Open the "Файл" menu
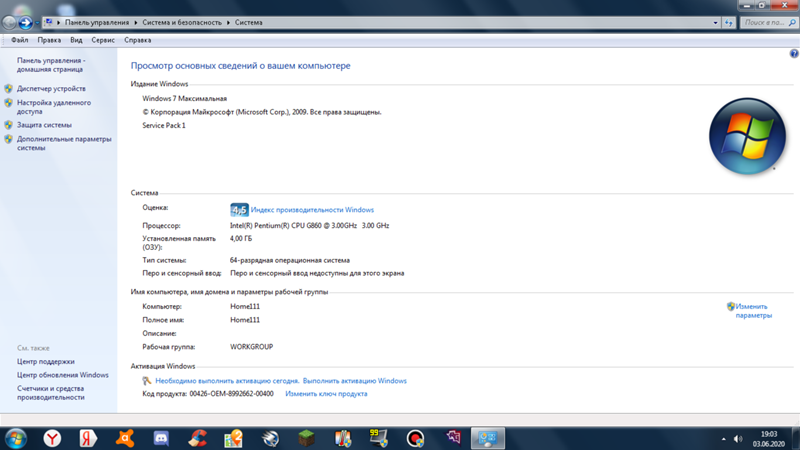Viewport: 800px width, 450px height. [20, 40]
